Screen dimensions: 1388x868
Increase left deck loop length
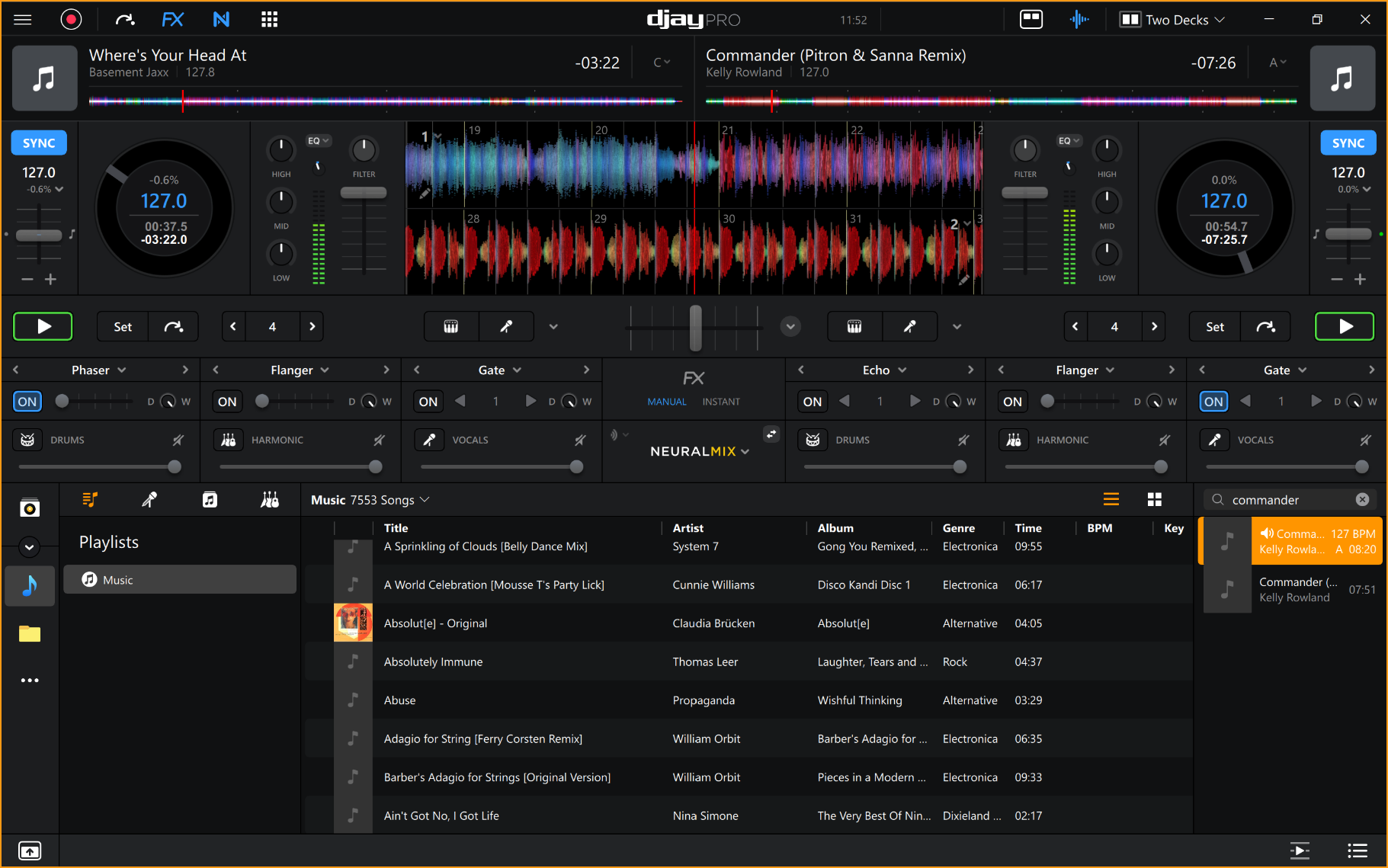[312, 326]
